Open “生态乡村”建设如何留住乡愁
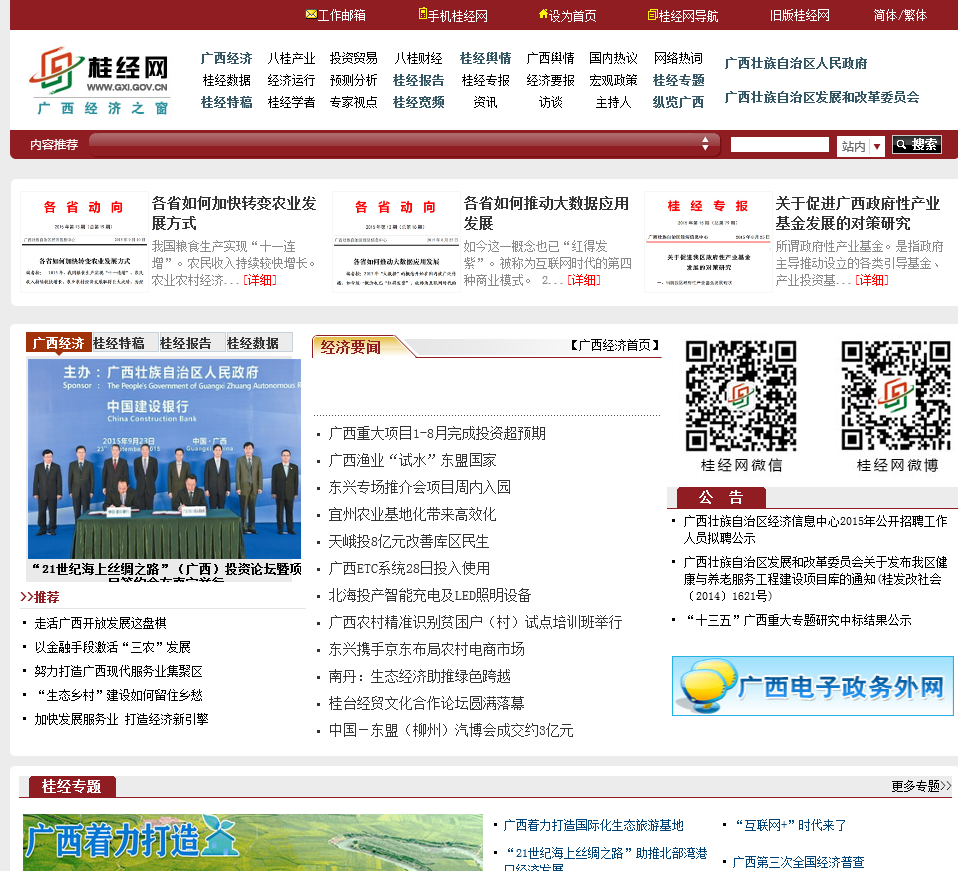Image resolution: width=958 pixels, height=871 pixels. coord(120,695)
